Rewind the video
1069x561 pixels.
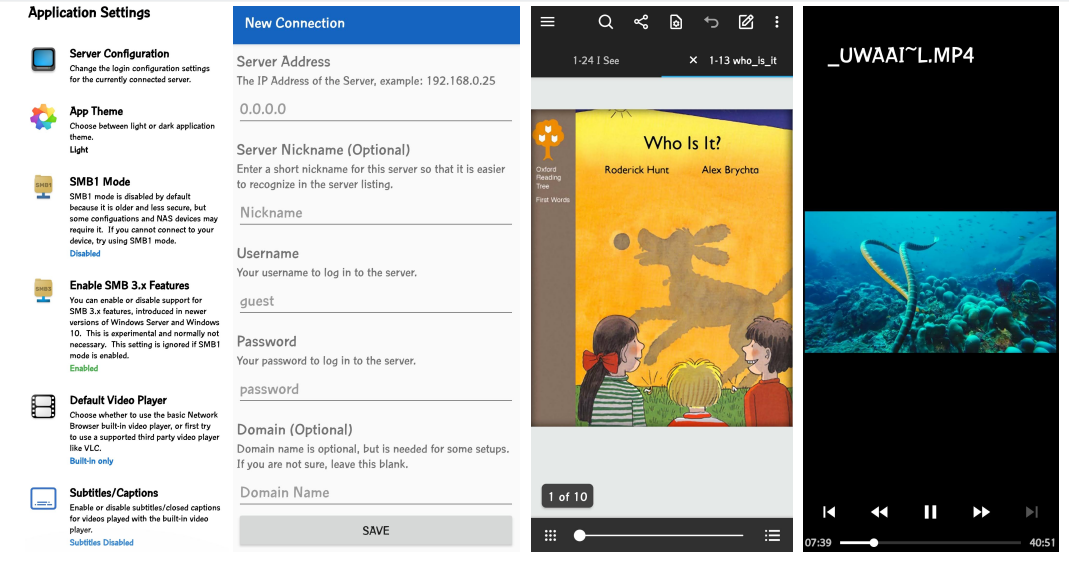tap(879, 512)
